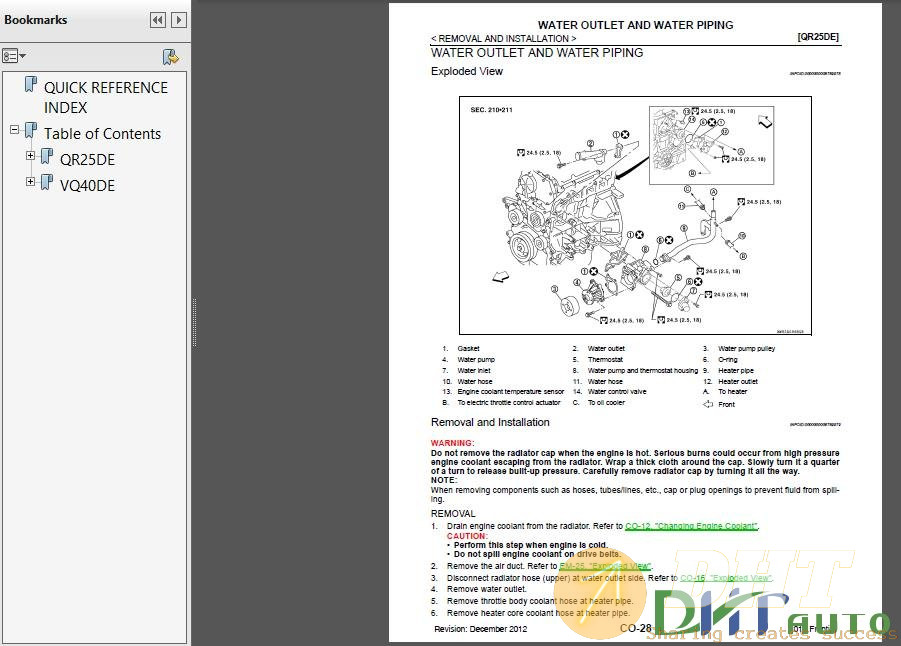Click the expand panel right-arrow button

coord(179,20)
